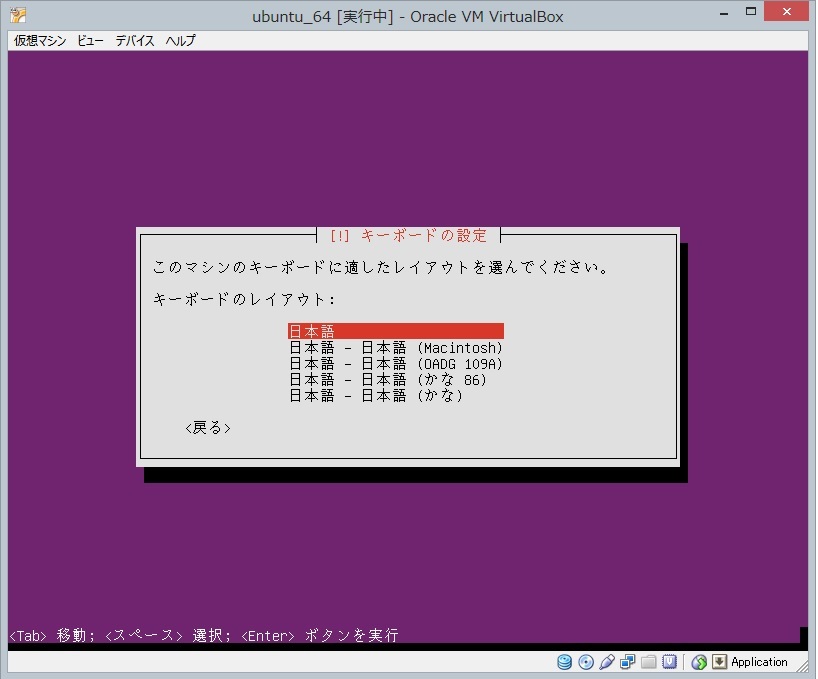Image resolution: width=818 pixels, height=679 pixels.
Task: Minimize the VirtualBox window
Action: pyautogui.click(x=724, y=13)
